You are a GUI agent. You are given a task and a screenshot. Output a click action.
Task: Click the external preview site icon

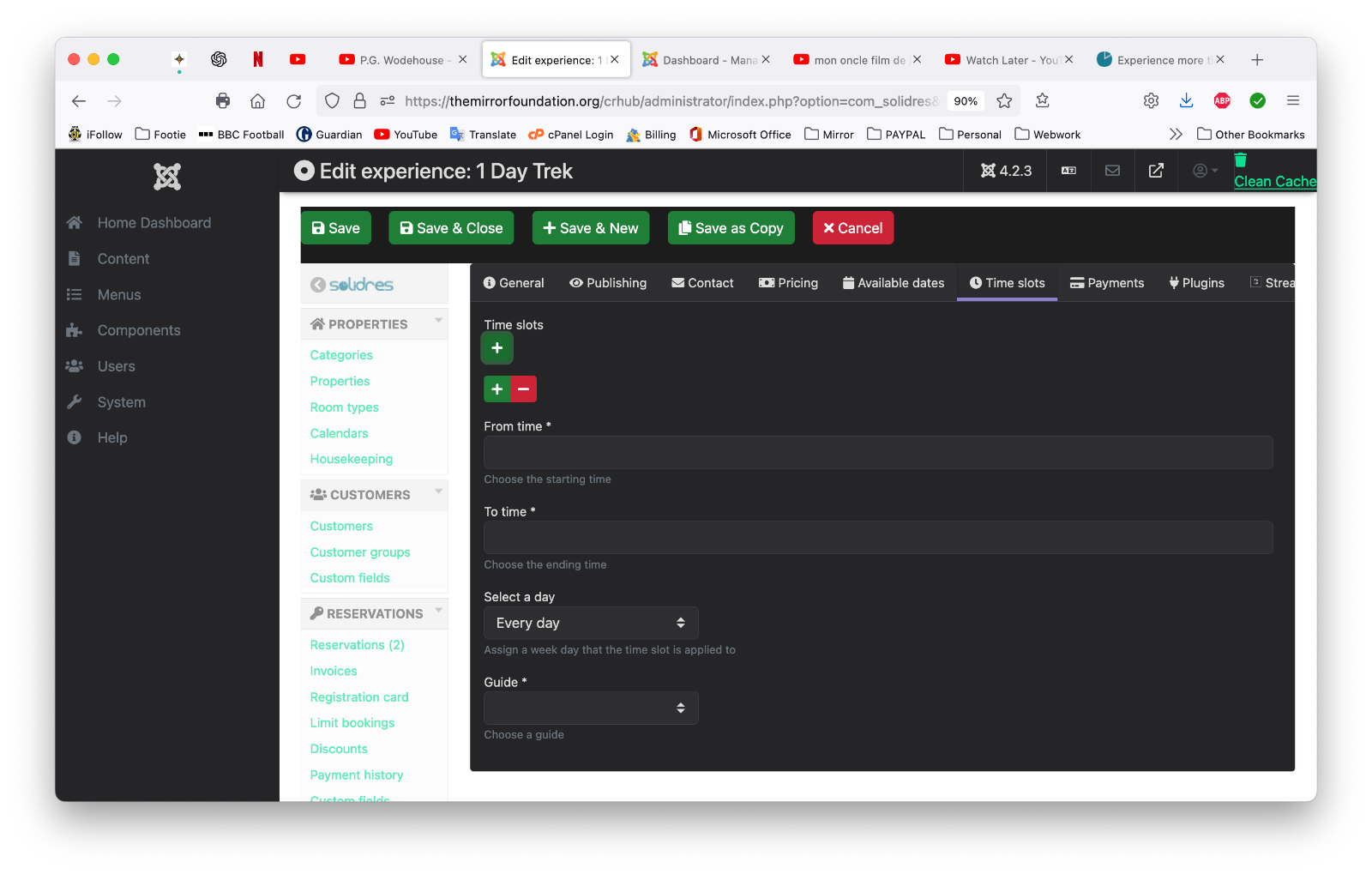click(x=1156, y=171)
